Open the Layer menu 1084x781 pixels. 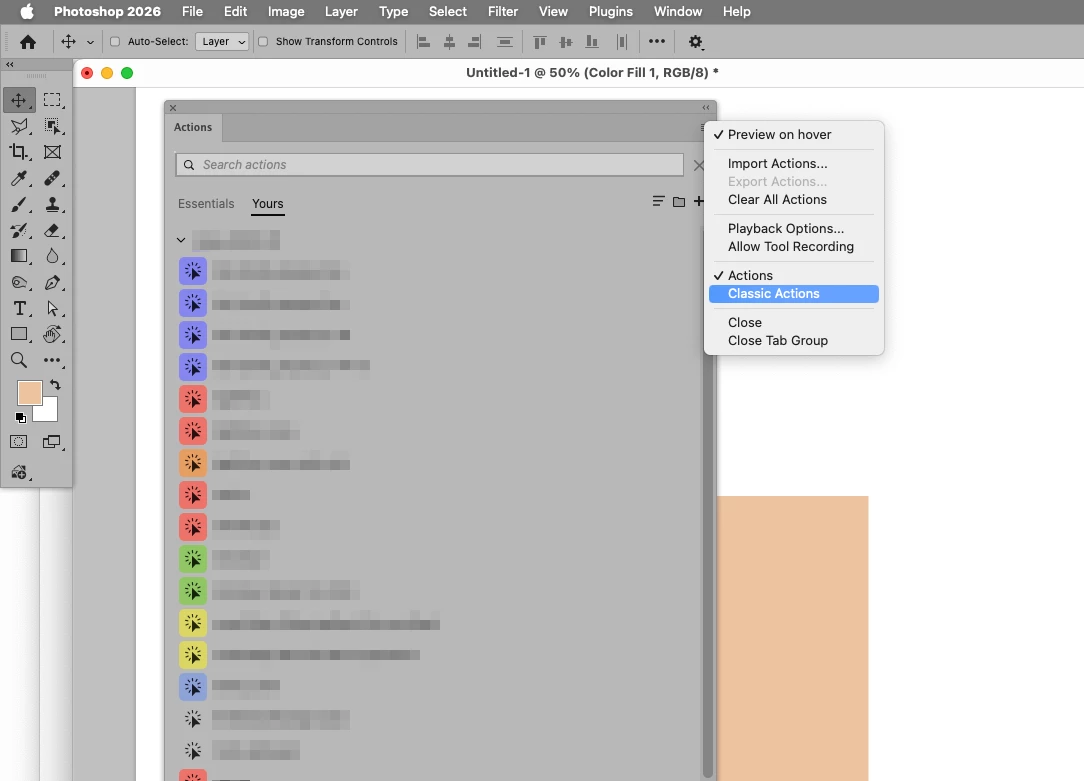[x=341, y=12]
